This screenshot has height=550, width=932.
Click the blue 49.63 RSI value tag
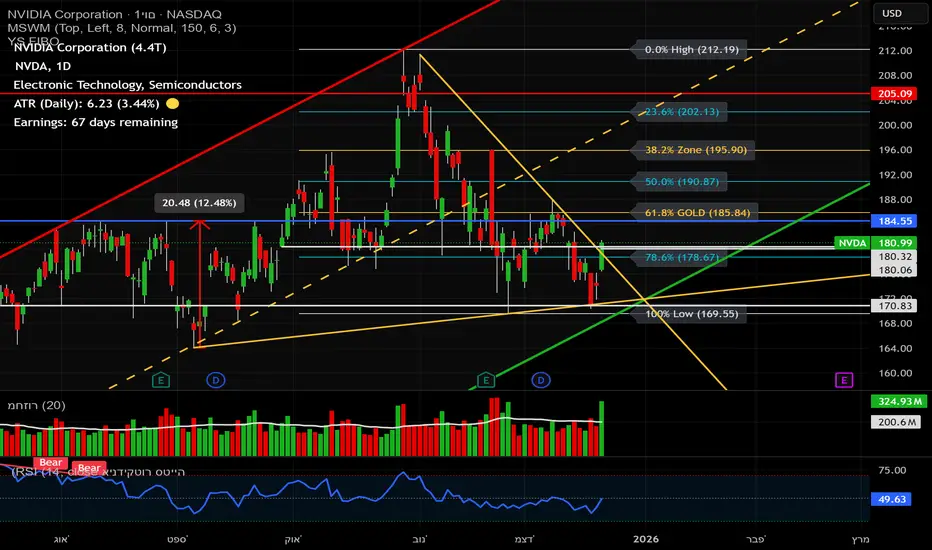tap(891, 499)
